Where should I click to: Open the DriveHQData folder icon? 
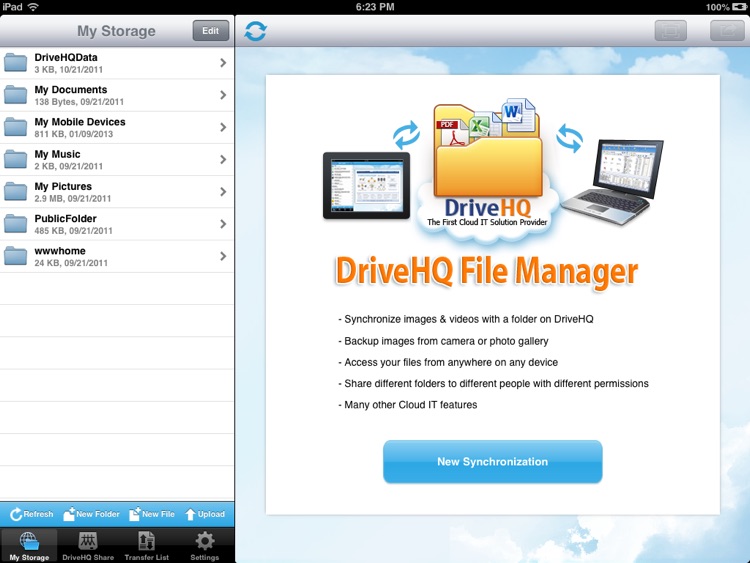16,63
